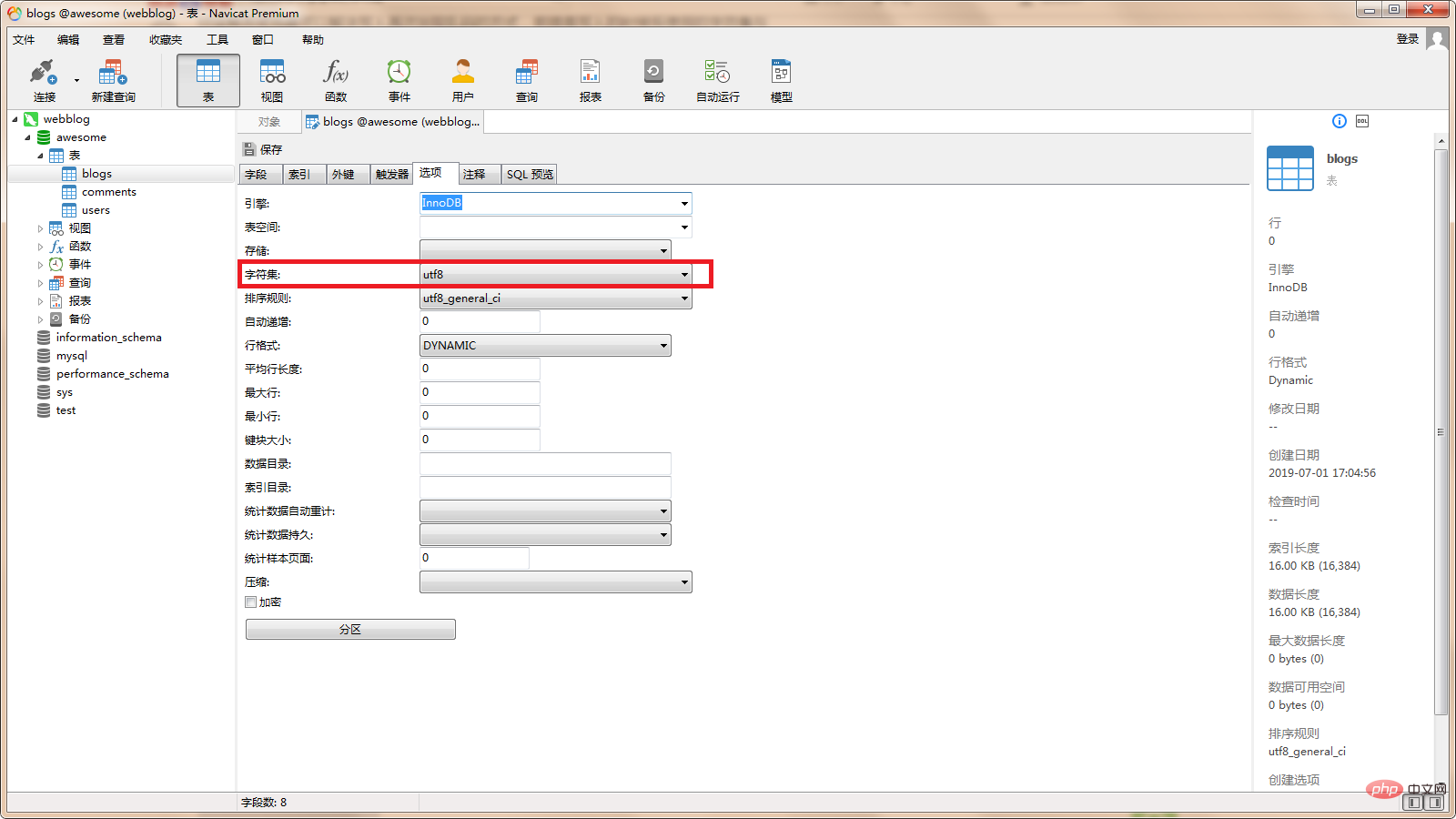Open the stats auto recalc (统计数据自动重计) dropdown

(x=663, y=511)
